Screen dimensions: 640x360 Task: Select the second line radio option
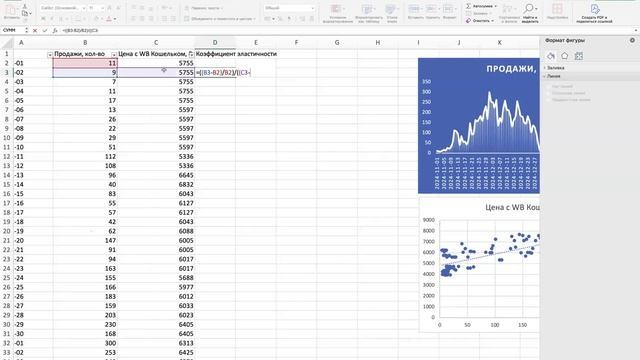click(548, 93)
